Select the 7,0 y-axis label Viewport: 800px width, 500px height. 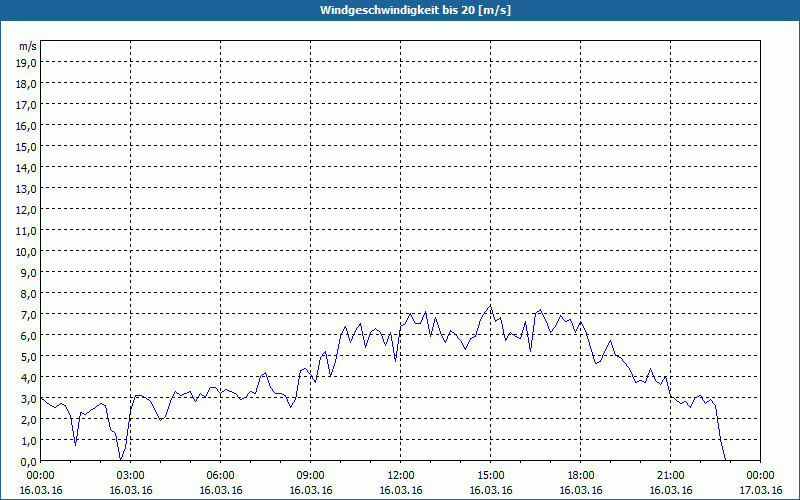coord(30,315)
